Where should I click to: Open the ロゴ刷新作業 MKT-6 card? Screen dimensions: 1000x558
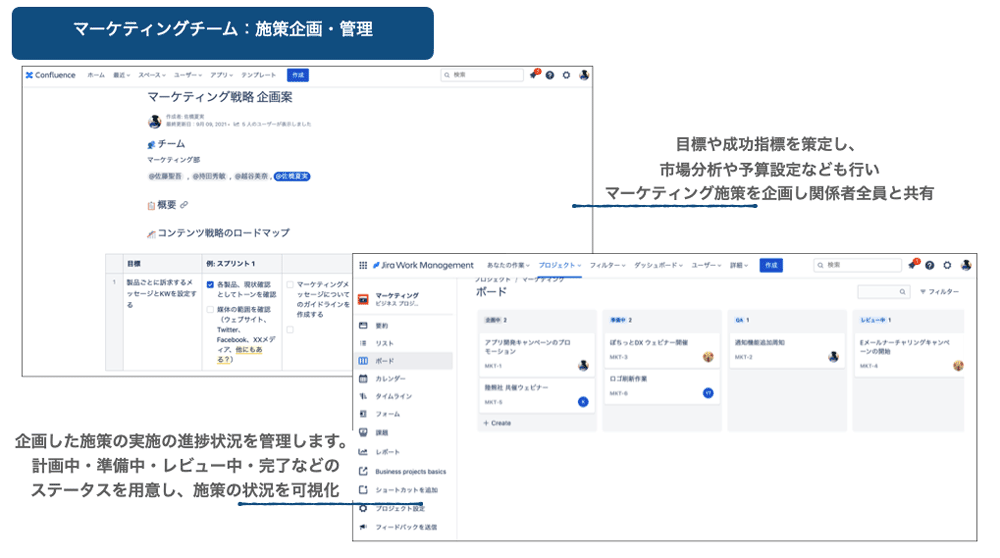661,386
